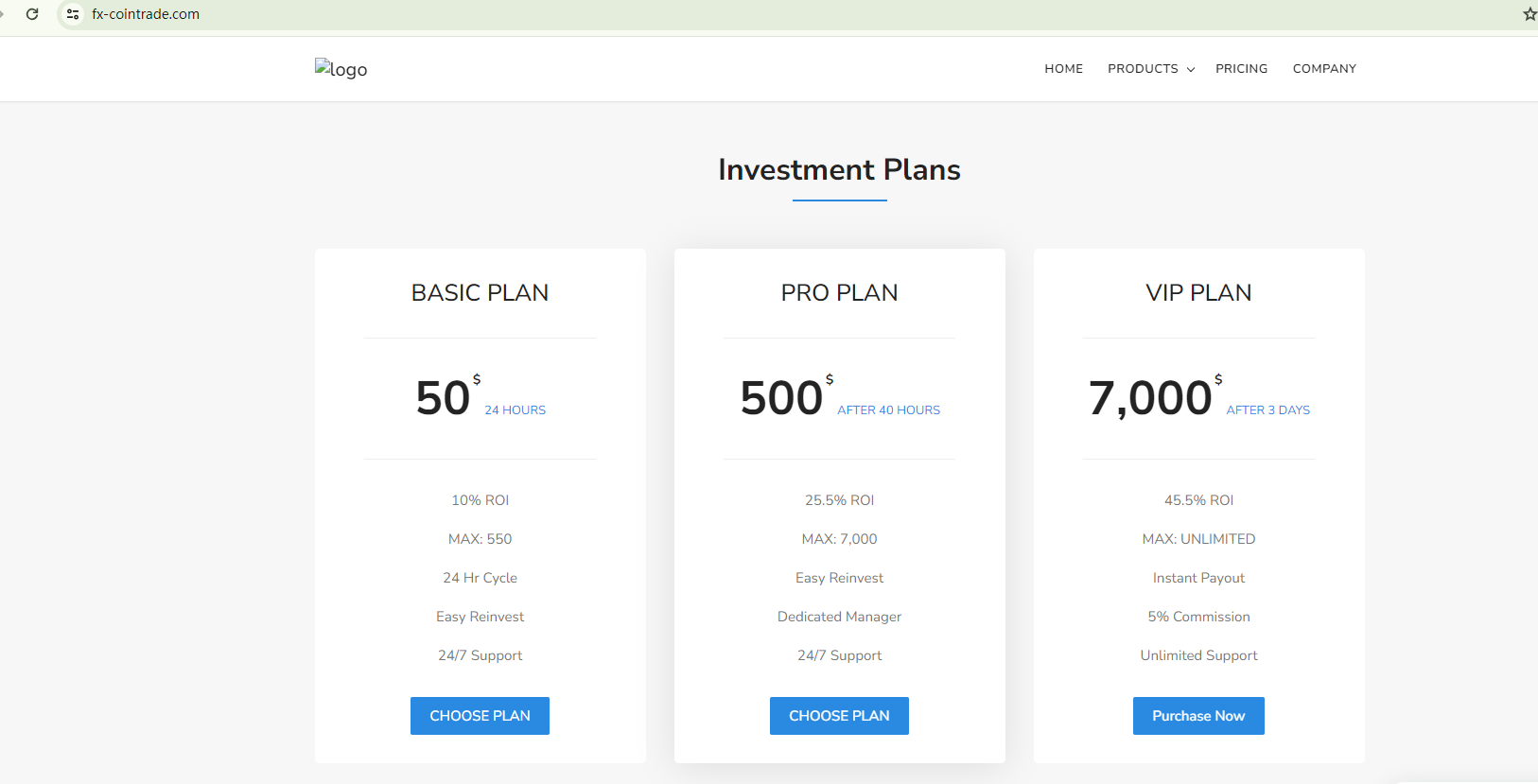Open the site information icon in address bar
Screen dimensions: 1538x784
(x=73, y=14)
